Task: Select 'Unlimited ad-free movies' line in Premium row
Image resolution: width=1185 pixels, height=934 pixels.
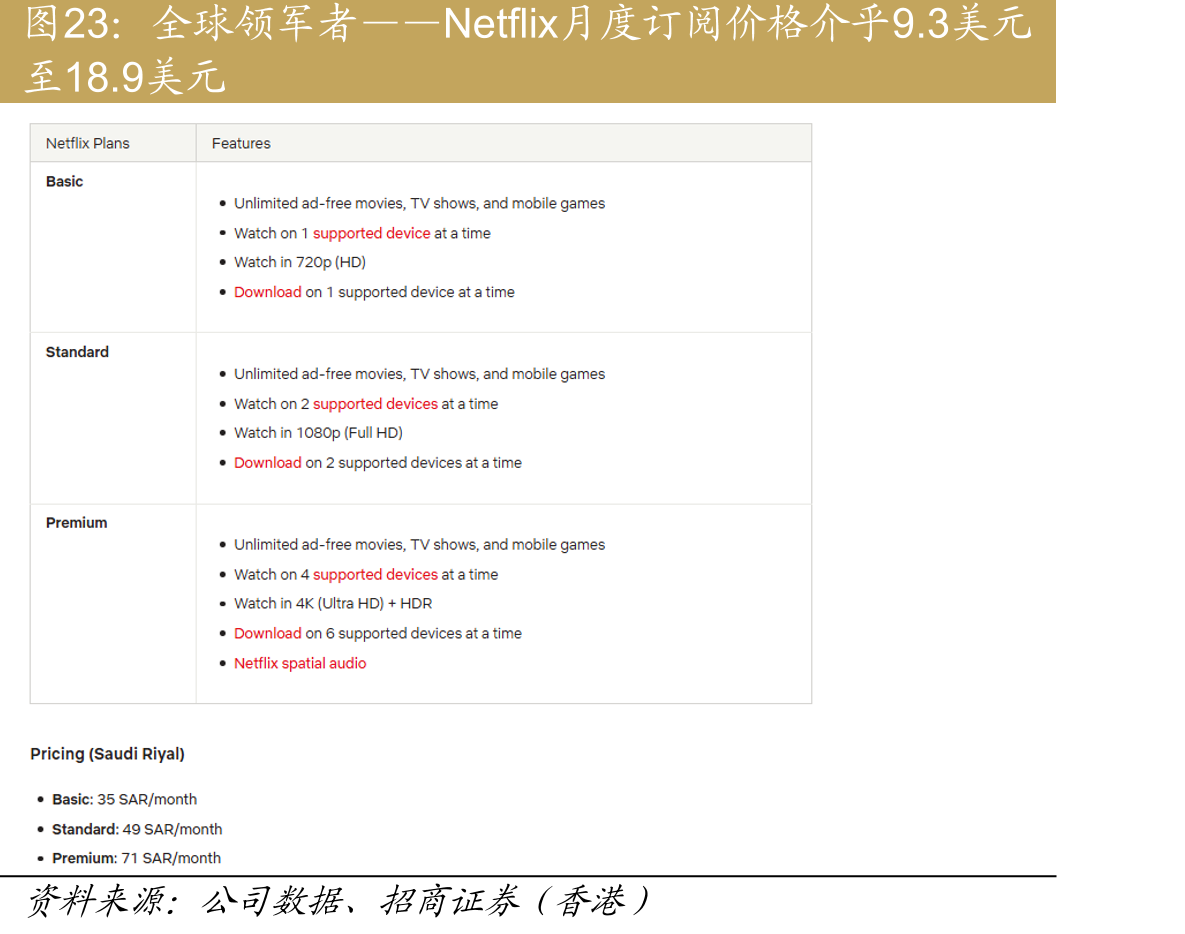Action: [419, 545]
